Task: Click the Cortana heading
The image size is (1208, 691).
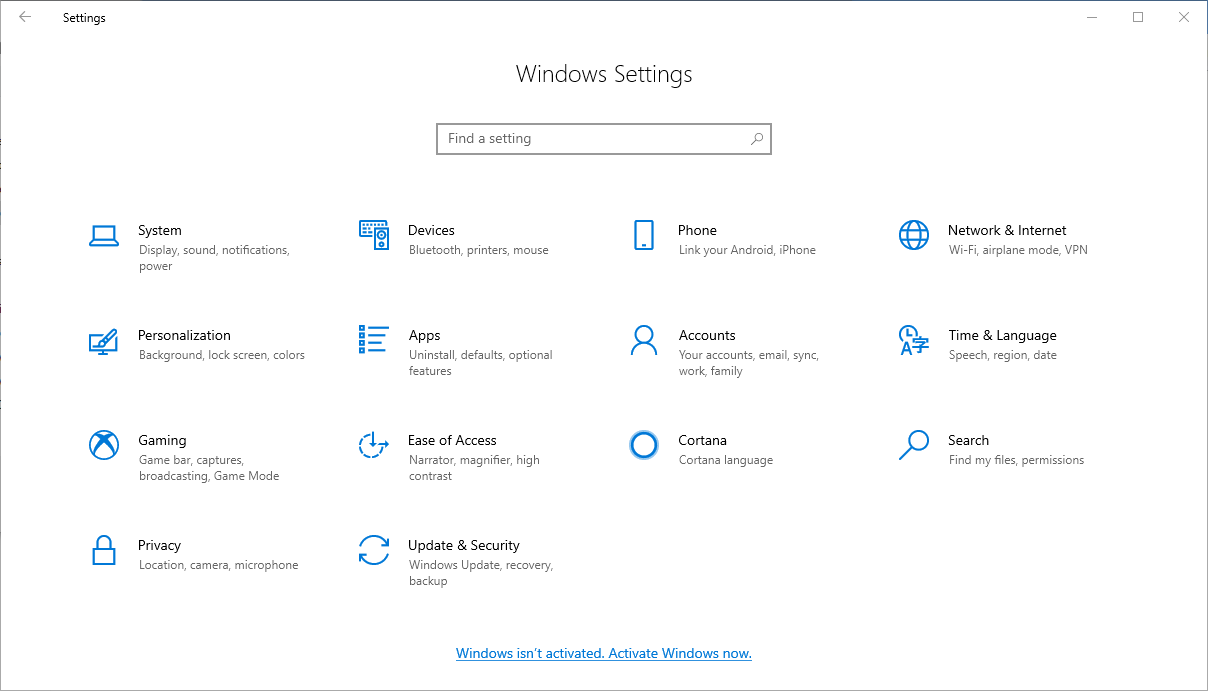Action: pos(702,440)
